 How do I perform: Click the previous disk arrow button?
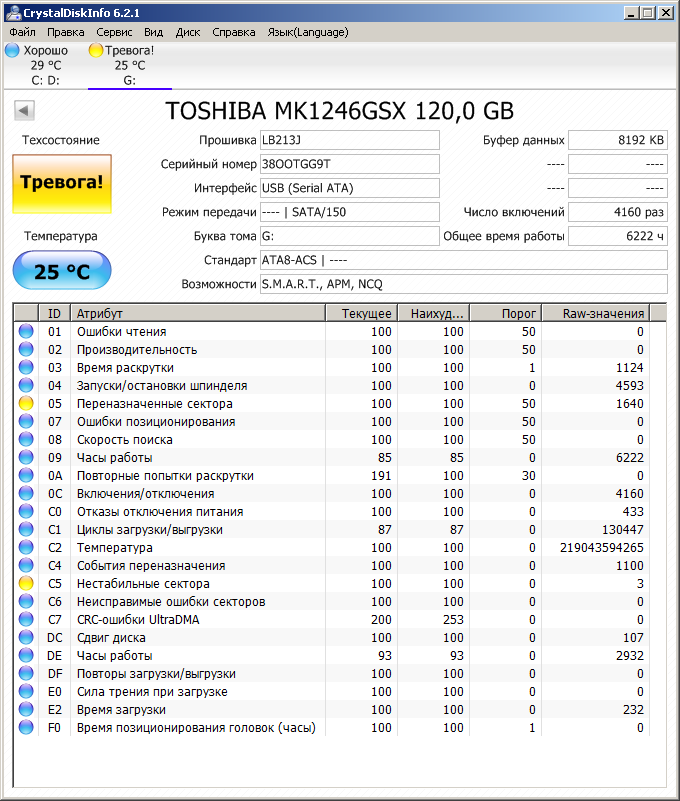[24, 110]
